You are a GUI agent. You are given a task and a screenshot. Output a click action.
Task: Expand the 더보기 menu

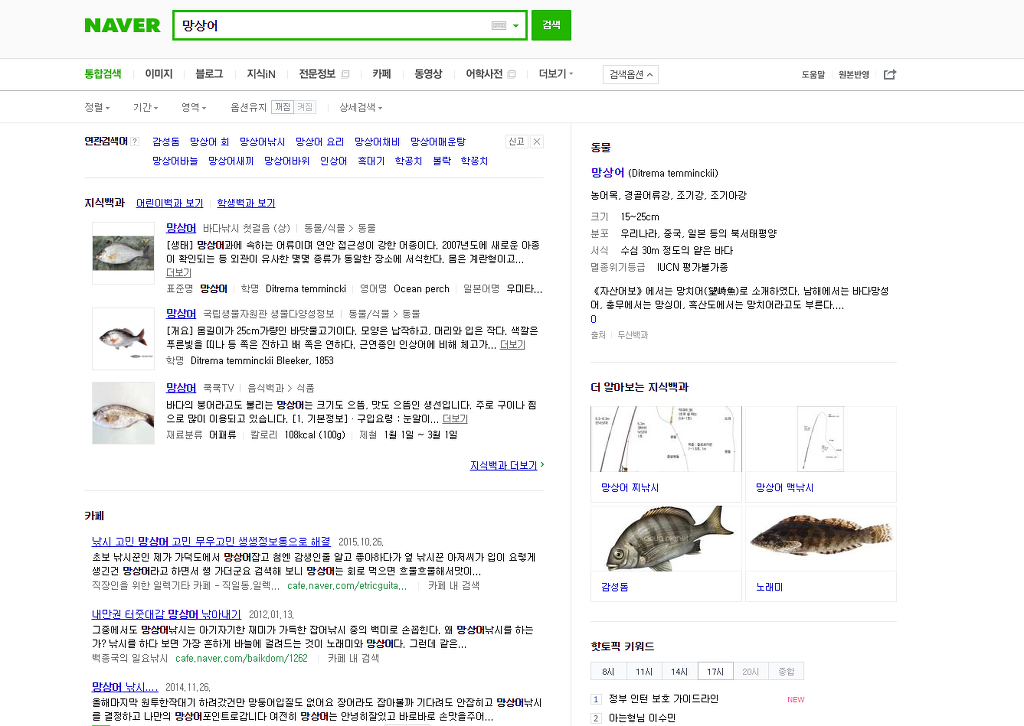[x=556, y=74]
